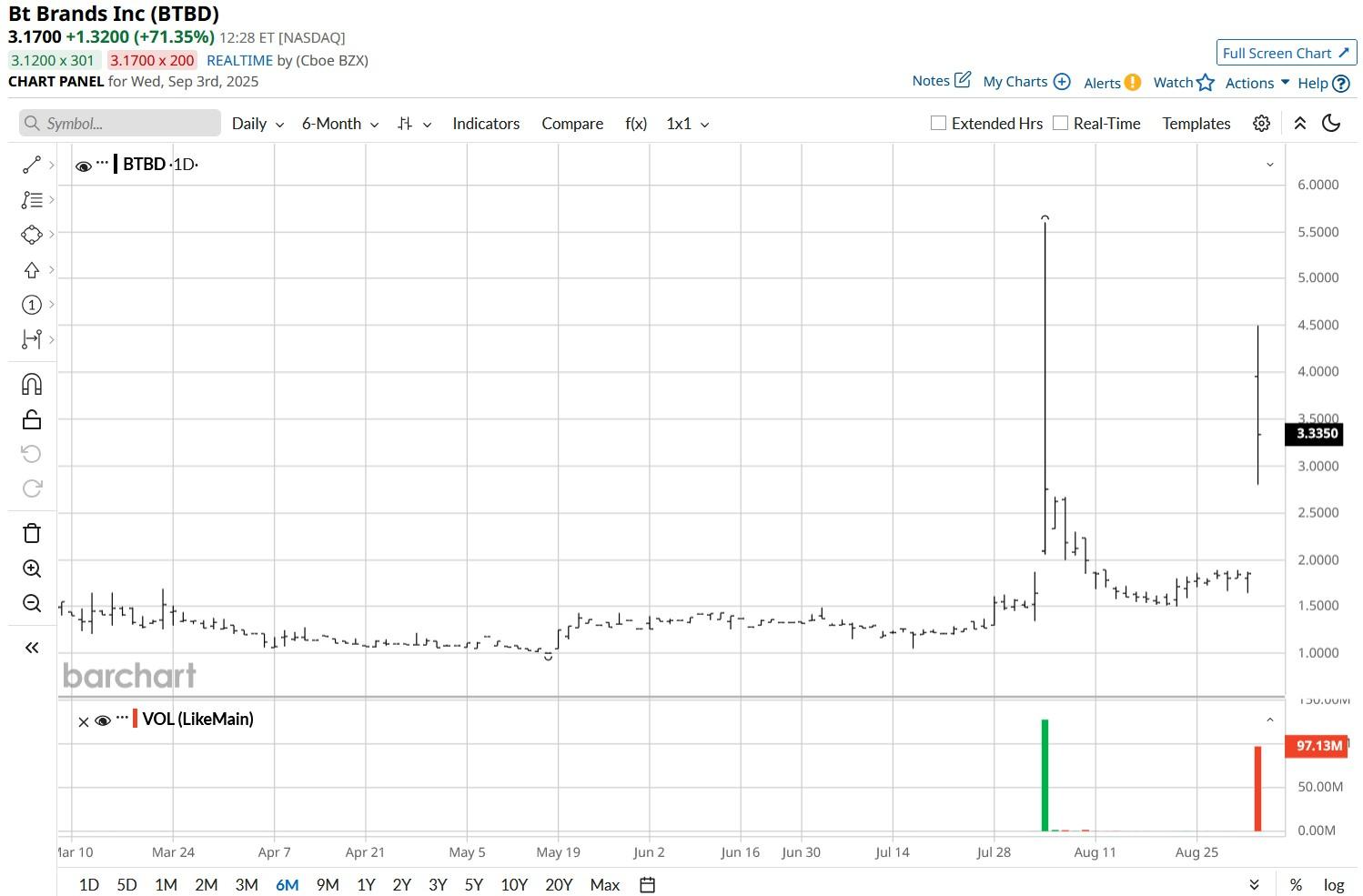This screenshot has width=1363, height=896.
Task: Click the Help link
Action: pos(1313,83)
